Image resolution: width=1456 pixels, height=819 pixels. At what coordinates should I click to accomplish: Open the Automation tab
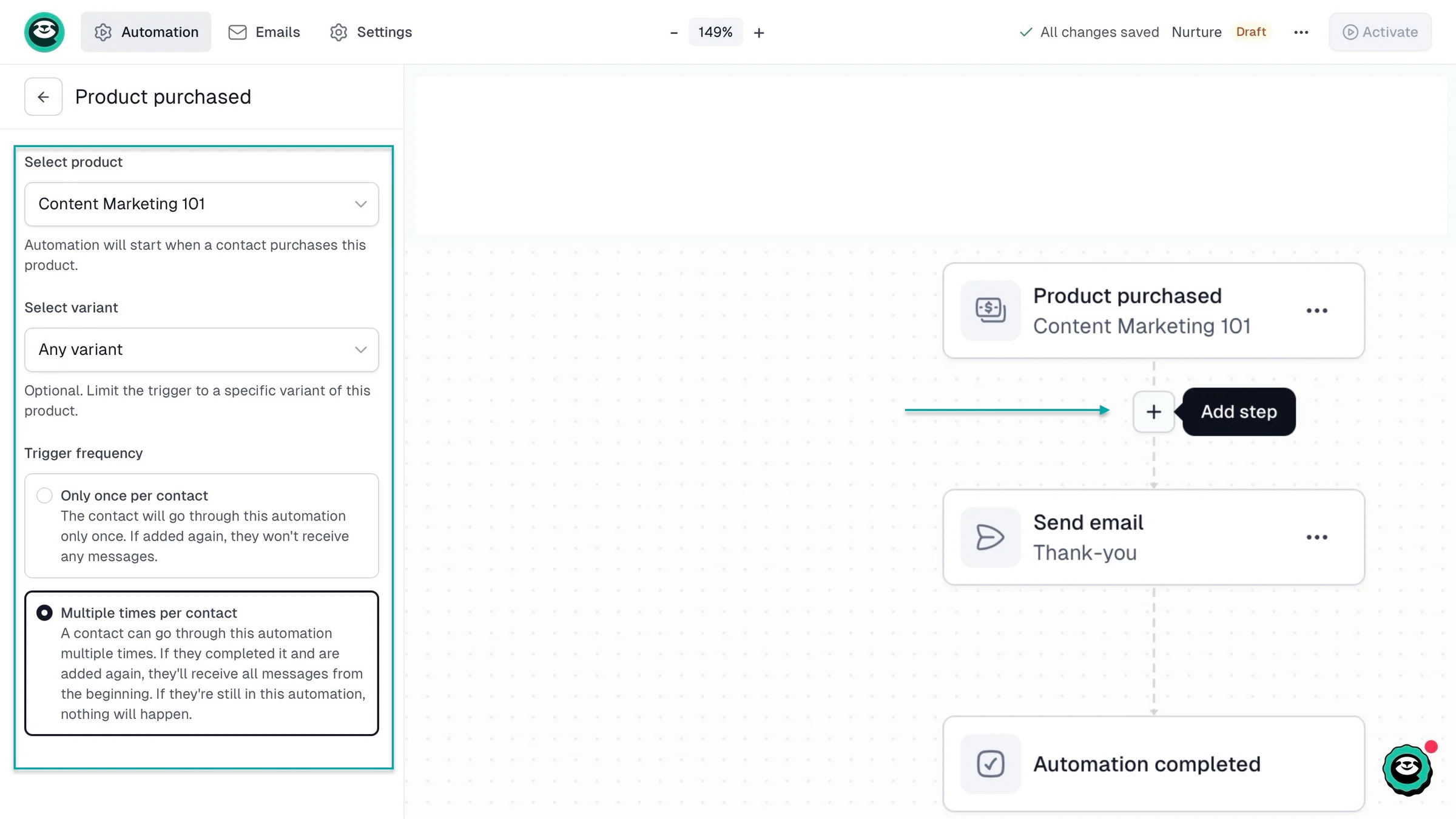point(146,32)
